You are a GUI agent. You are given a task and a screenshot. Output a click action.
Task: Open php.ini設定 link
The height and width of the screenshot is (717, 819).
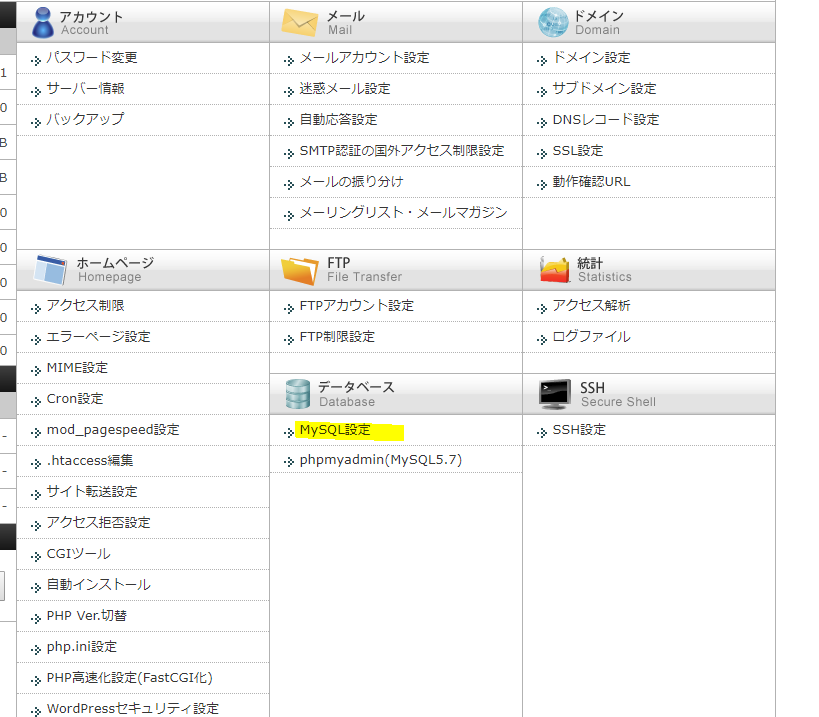(x=82, y=647)
